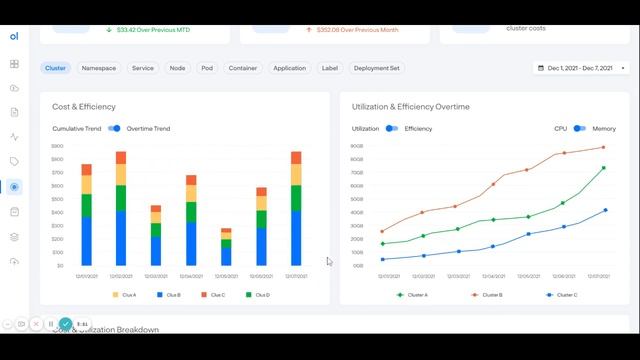The height and width of the screenshot is (360, 640).
Task: Click the Clus C orange legend swatch
Action: pyautogui.click(x=204, y=295)
